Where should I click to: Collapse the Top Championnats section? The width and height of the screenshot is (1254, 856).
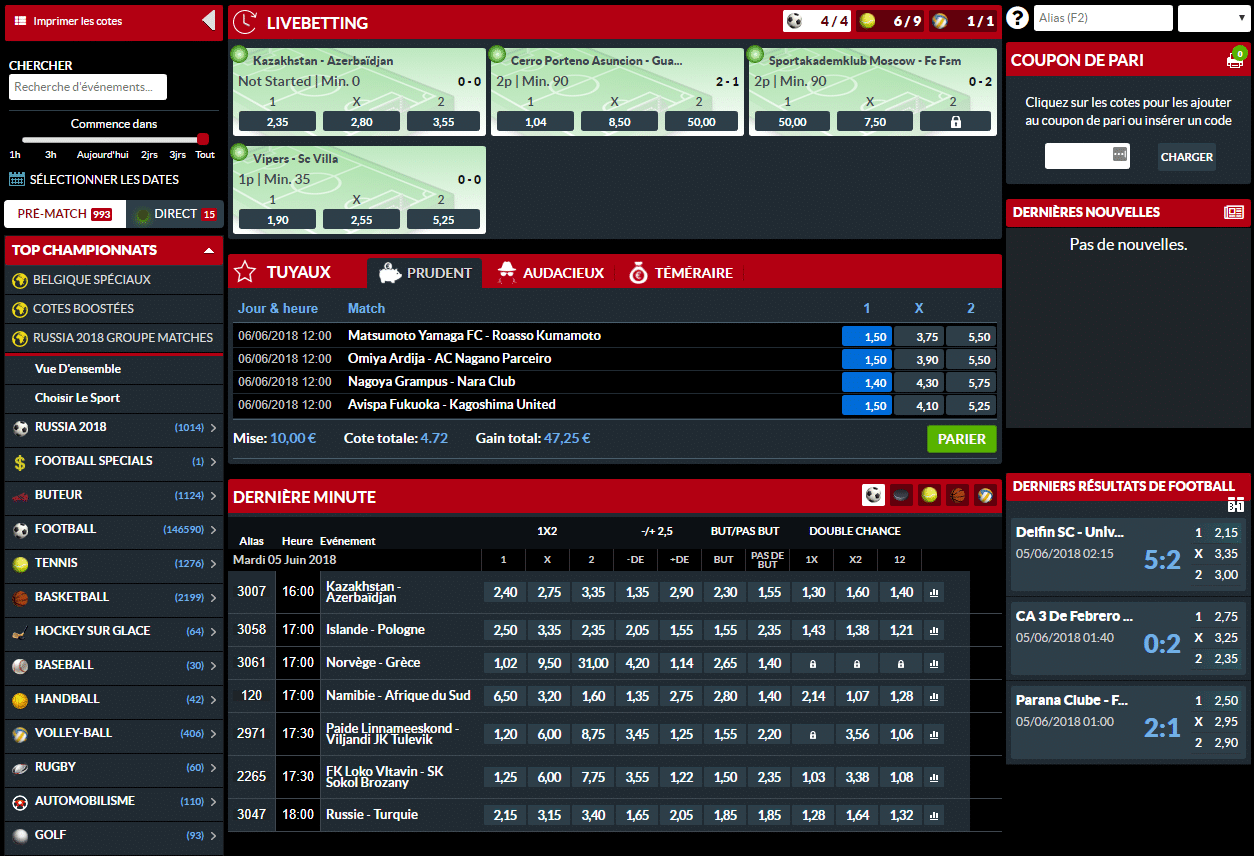[208, 250]
